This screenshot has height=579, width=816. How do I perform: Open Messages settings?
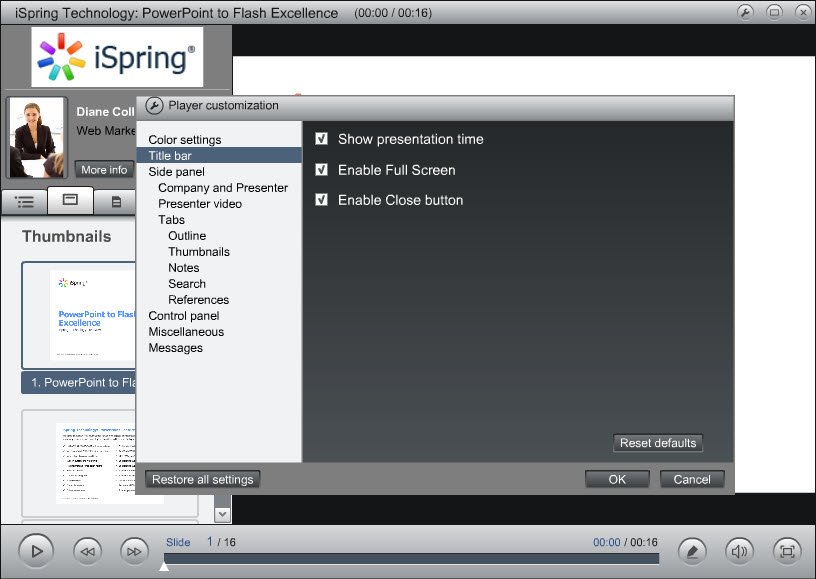tap(175, 348)
